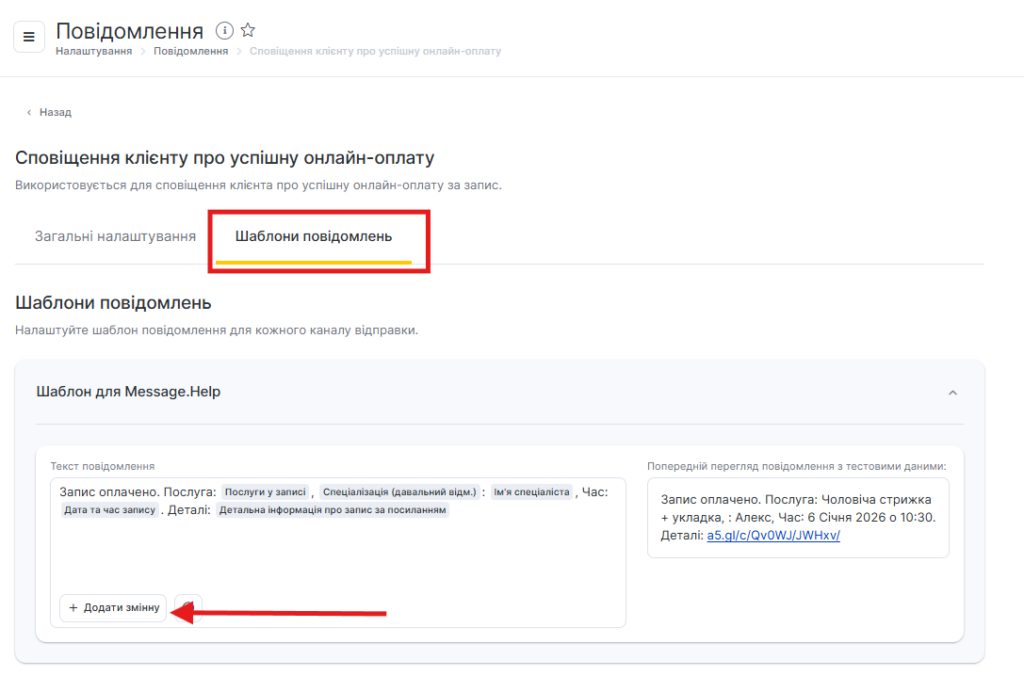Click the partly hidden icon button beside Додати змінну
This screenshot has height=692, width=1024.
click(192, 608)
